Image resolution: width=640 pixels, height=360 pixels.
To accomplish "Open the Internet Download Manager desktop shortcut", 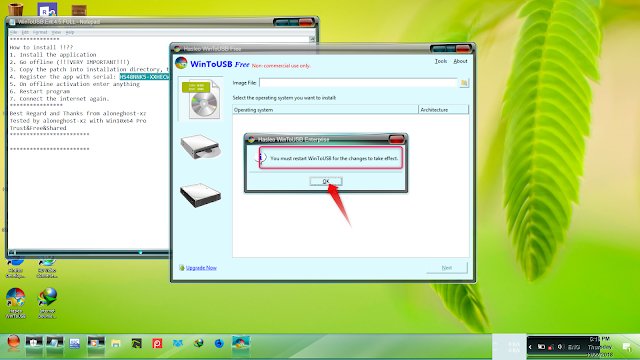I will pyautogui.click(x=47, y=302).
